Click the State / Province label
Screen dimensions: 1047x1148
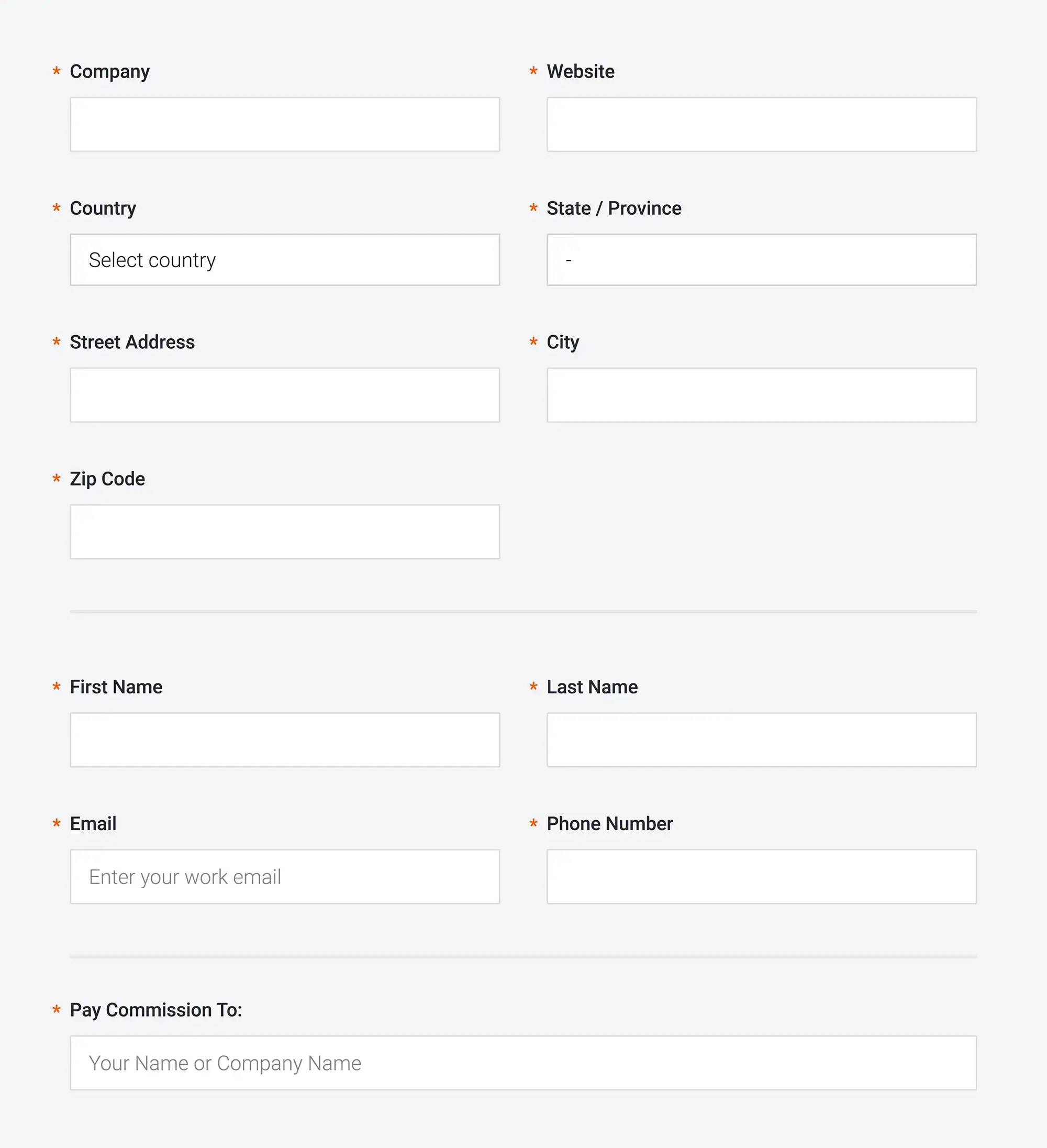(614, 208)
